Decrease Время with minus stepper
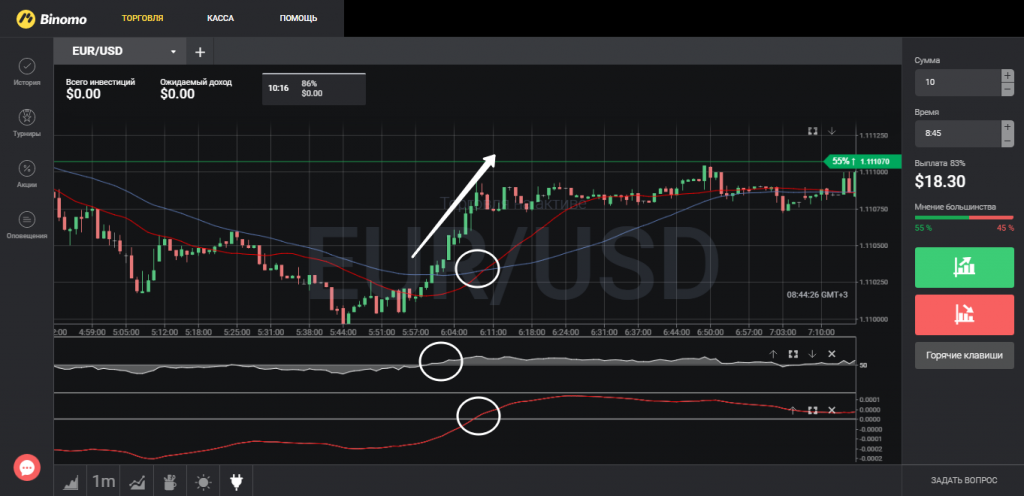Viewport: 1024px width, 496px height. coord(1007,140)
